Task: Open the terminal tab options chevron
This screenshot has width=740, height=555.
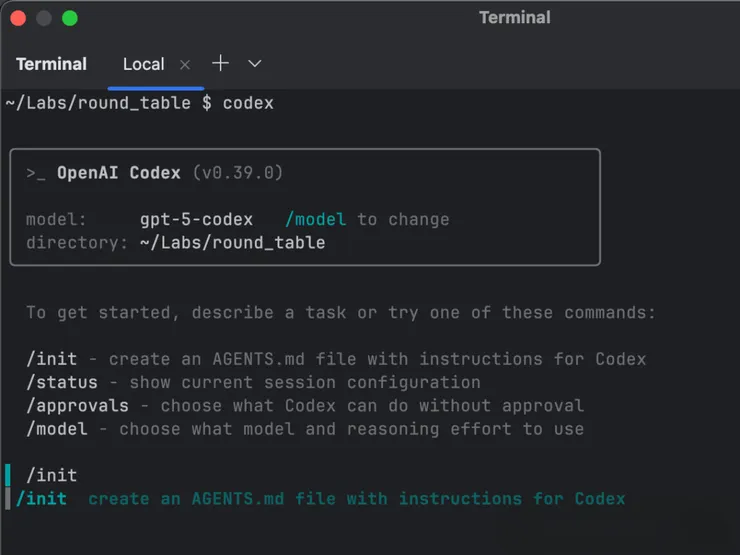Action: [255, 64]
